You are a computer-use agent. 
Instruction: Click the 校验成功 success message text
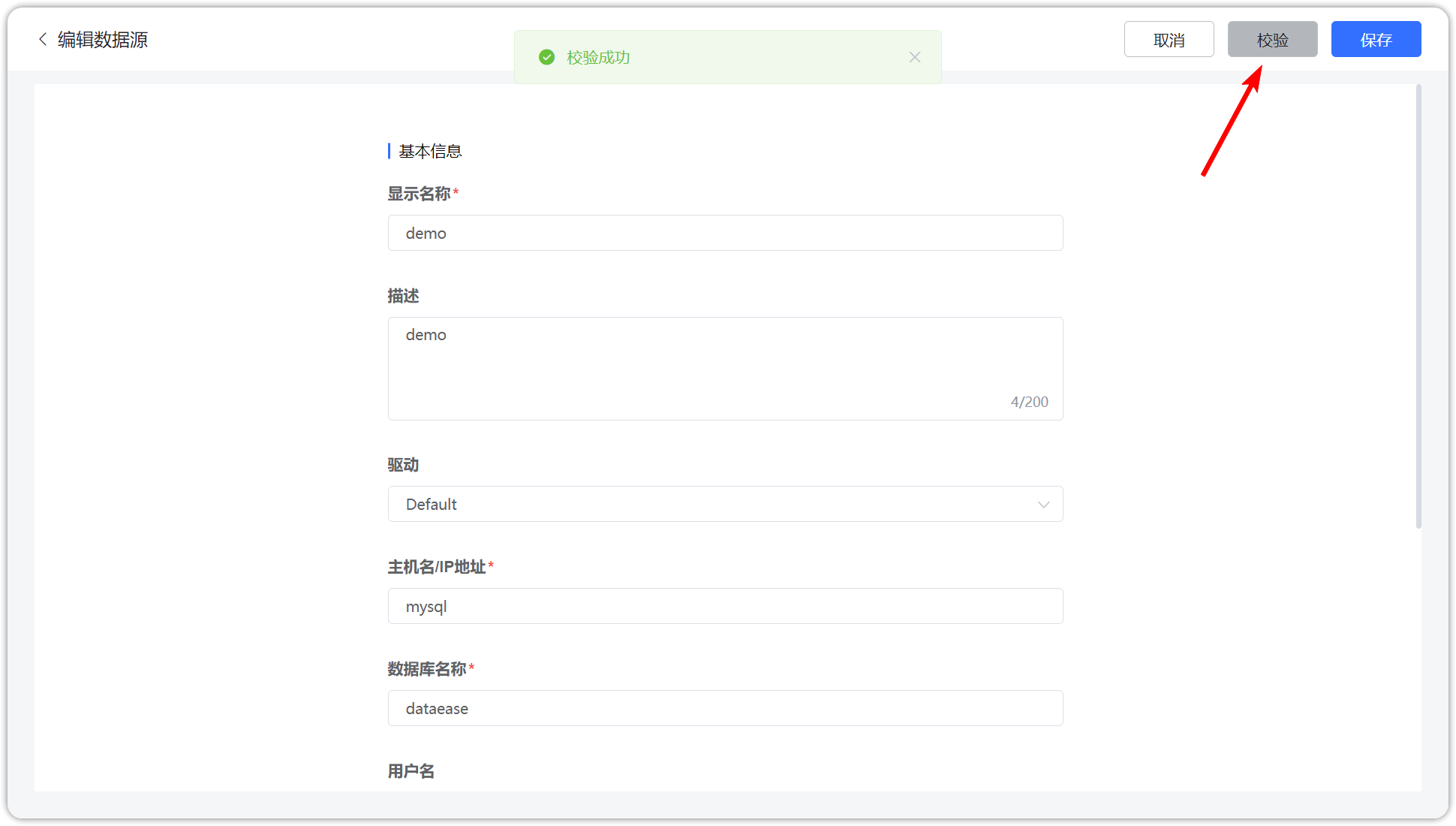[598, 57]
